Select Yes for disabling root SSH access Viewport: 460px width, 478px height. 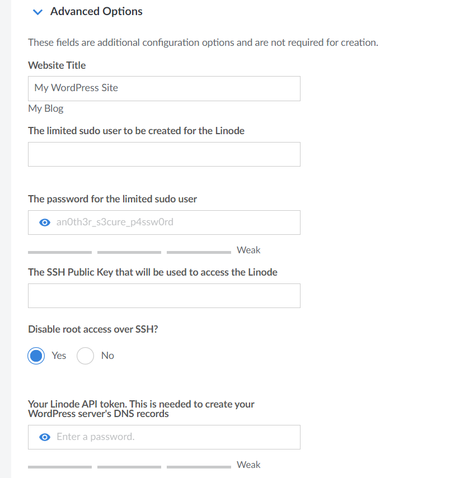(x=36, y=356)
